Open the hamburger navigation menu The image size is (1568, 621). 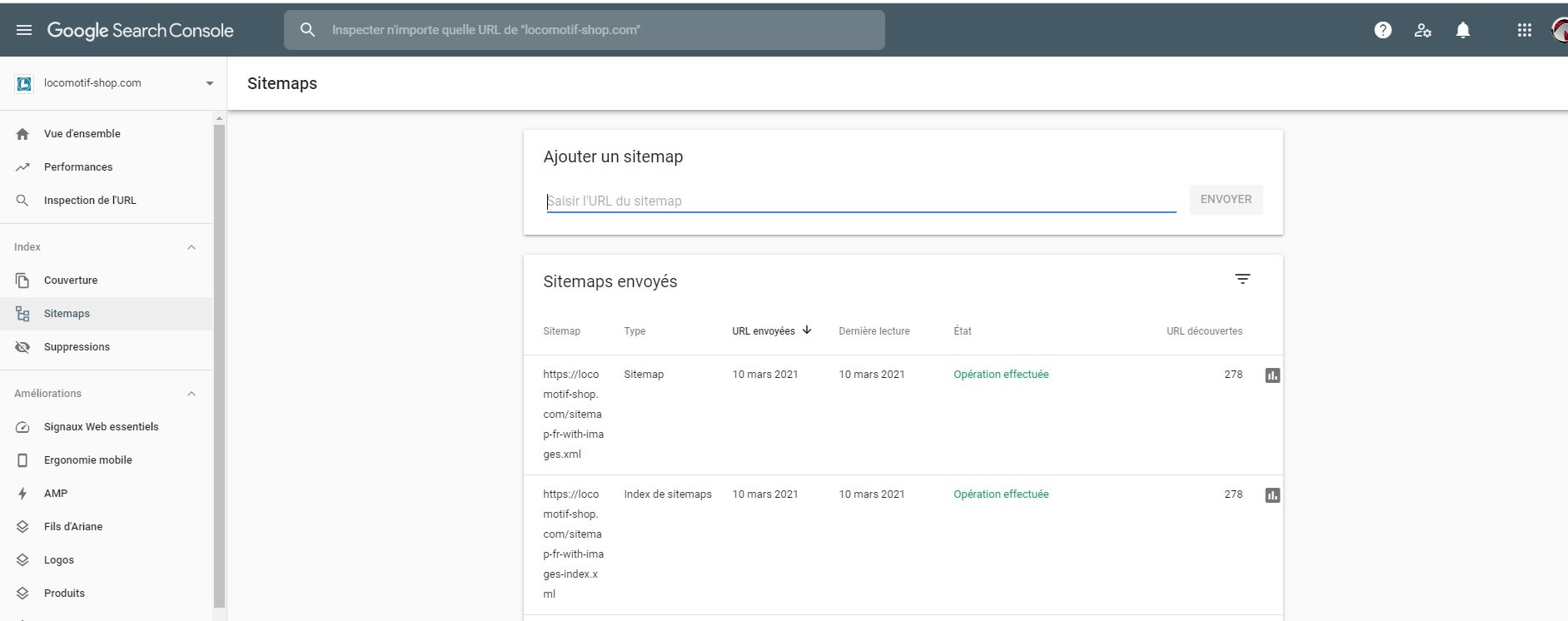(24, 30)
